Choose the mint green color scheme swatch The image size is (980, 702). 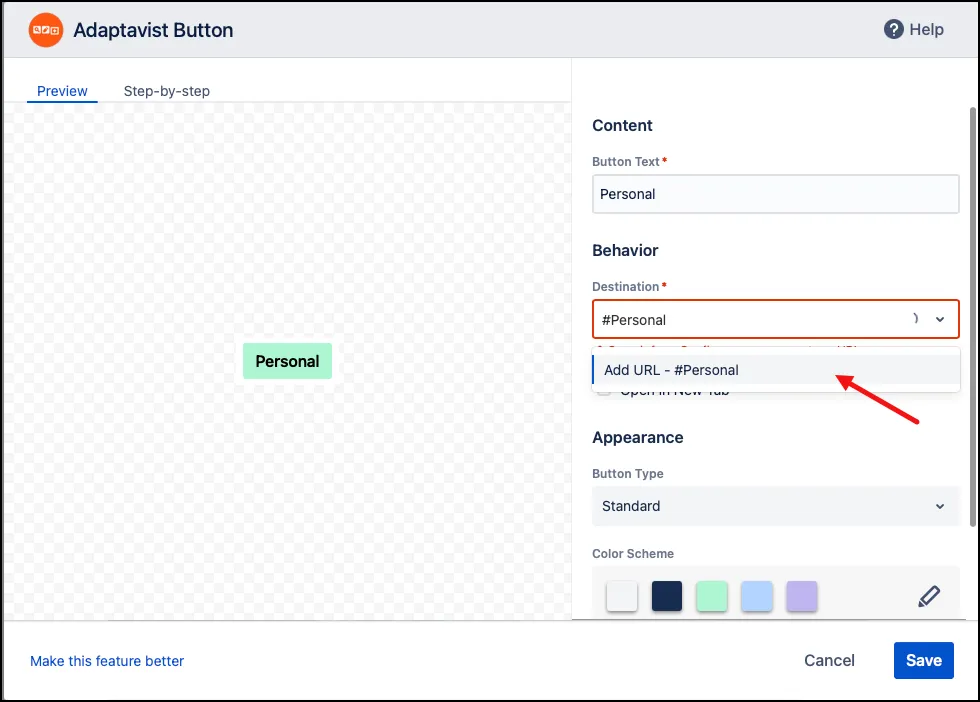point(712,596)
